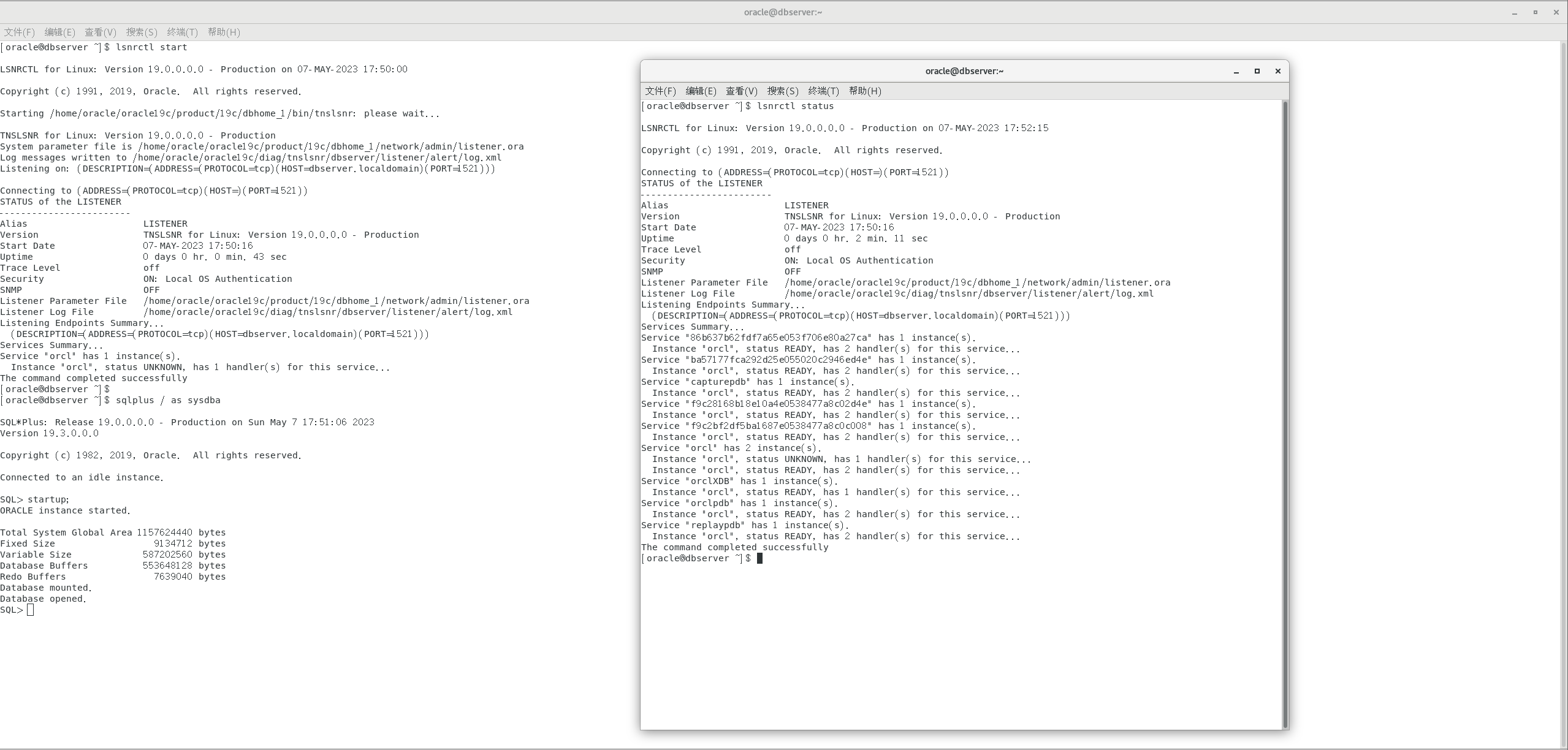Open 查看(V) menu in the background terminal

(101, 32)
